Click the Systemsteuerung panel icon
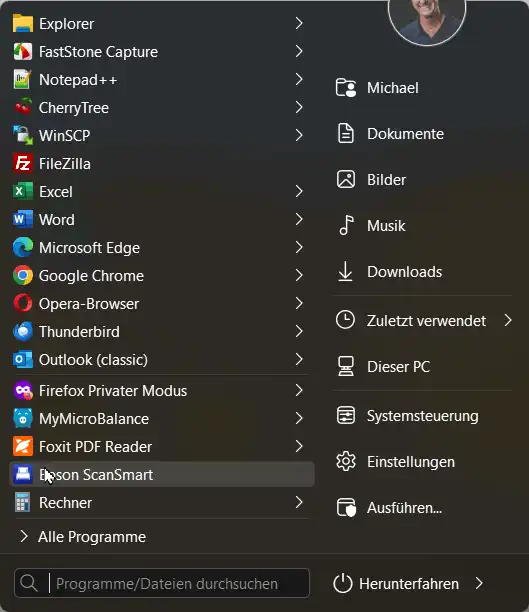 point(346,415)
